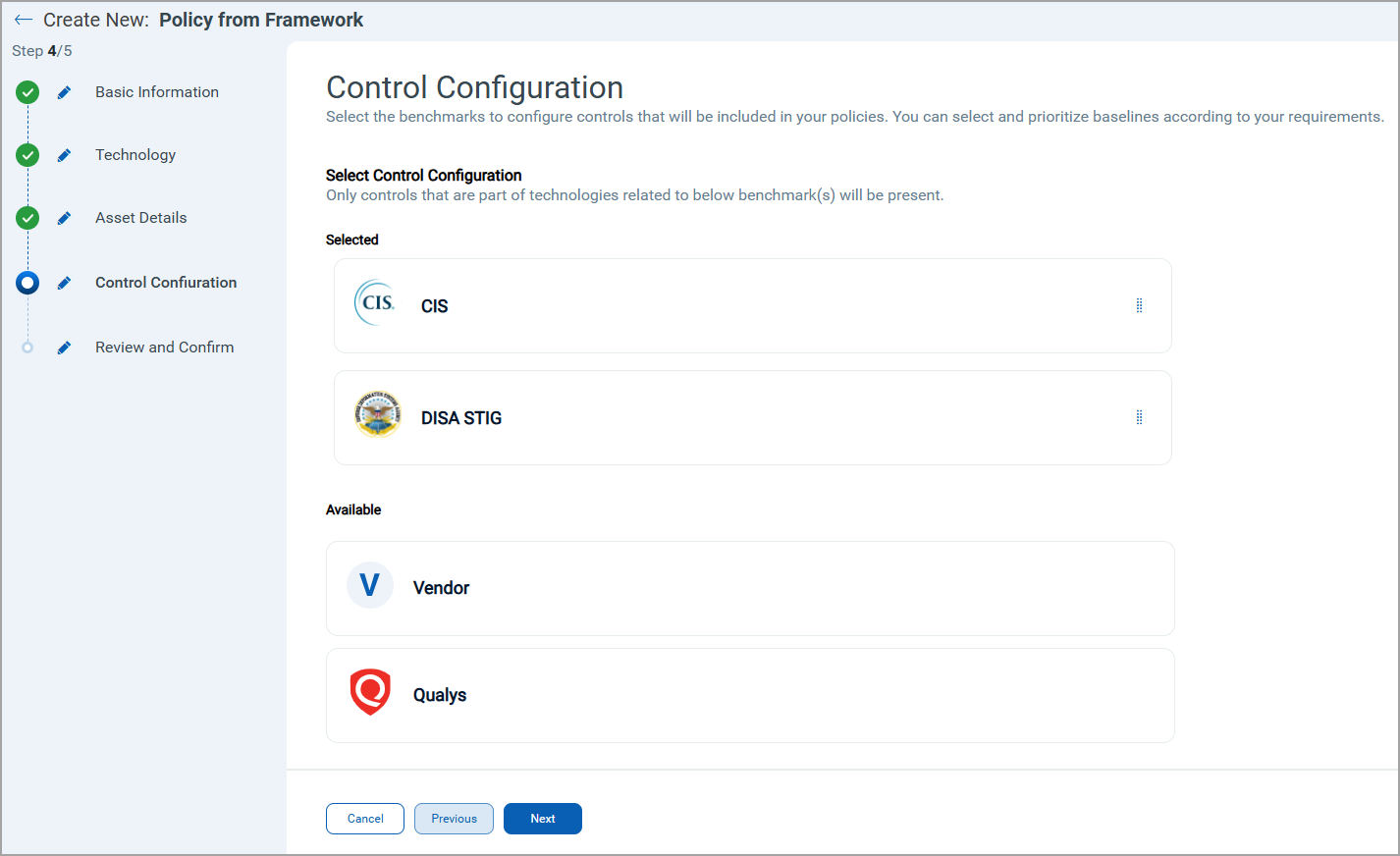
Task: Click the pencil icon for Asset Details
Action: [x=64, y=218]
